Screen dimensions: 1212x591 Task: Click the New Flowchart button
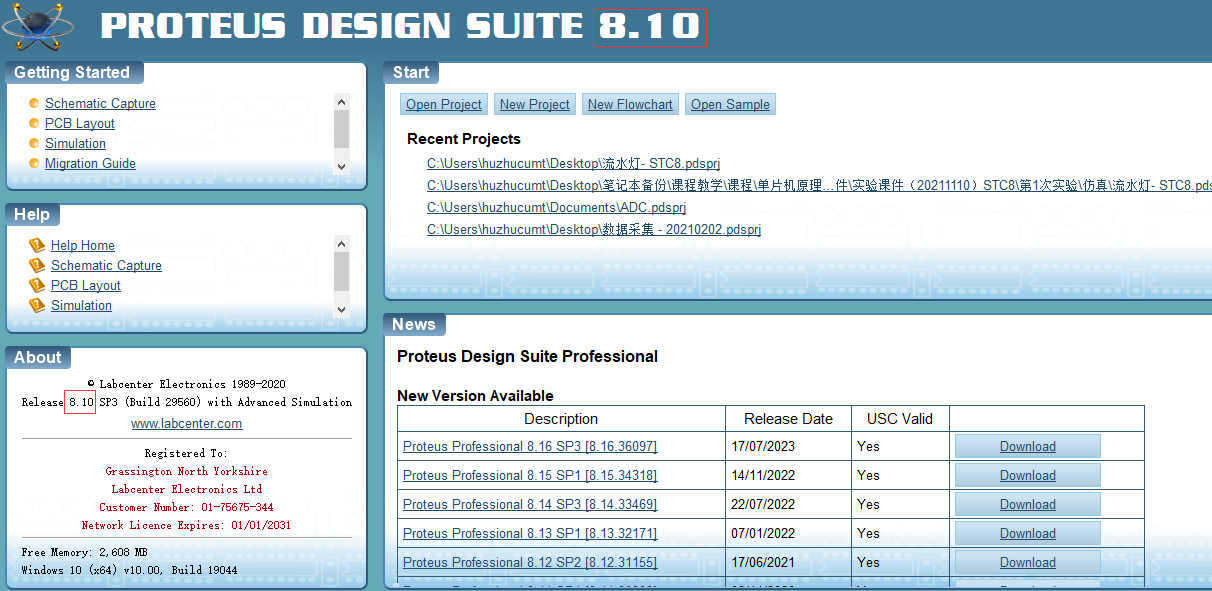(x=630, y=104)
